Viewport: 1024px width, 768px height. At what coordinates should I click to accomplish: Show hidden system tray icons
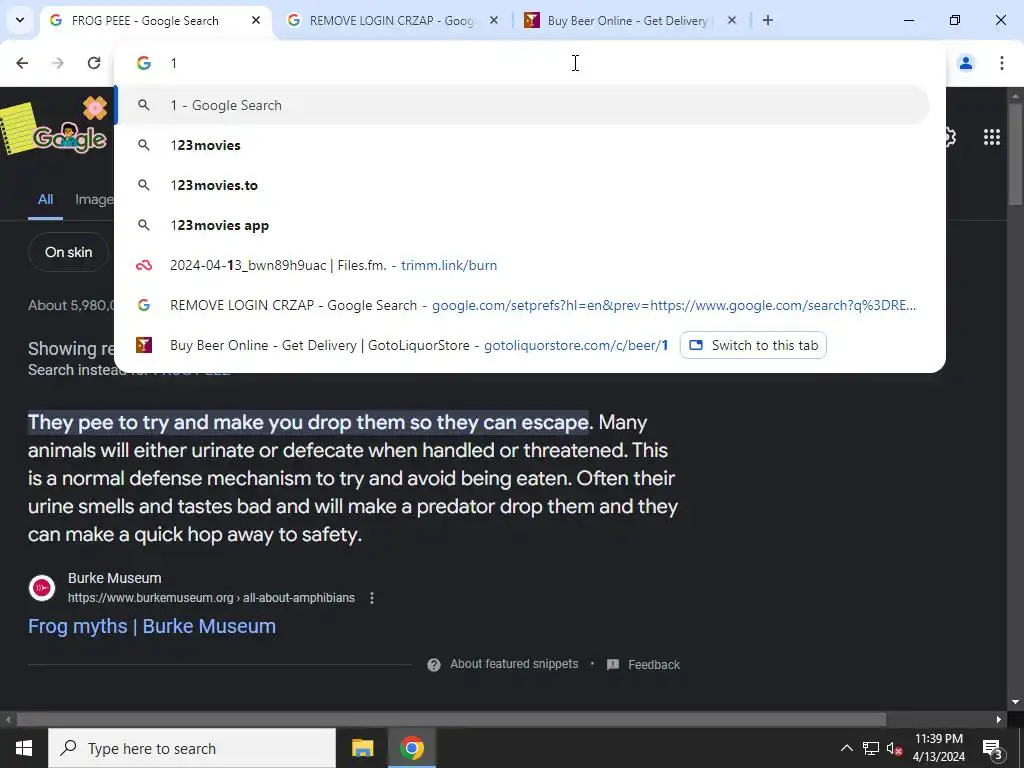(x=846, y=748)
